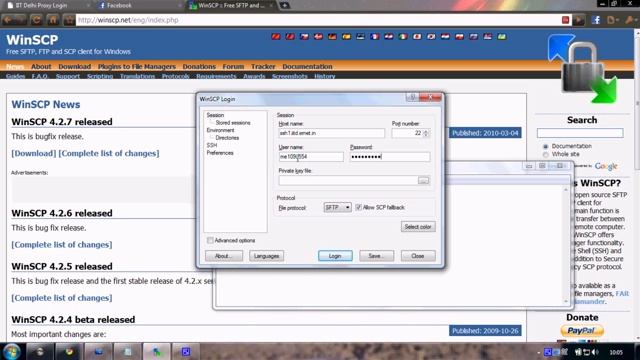640x360 pixels.
Task: Click the Select color button
Action: pyautogui.click(x=418, y=227)
